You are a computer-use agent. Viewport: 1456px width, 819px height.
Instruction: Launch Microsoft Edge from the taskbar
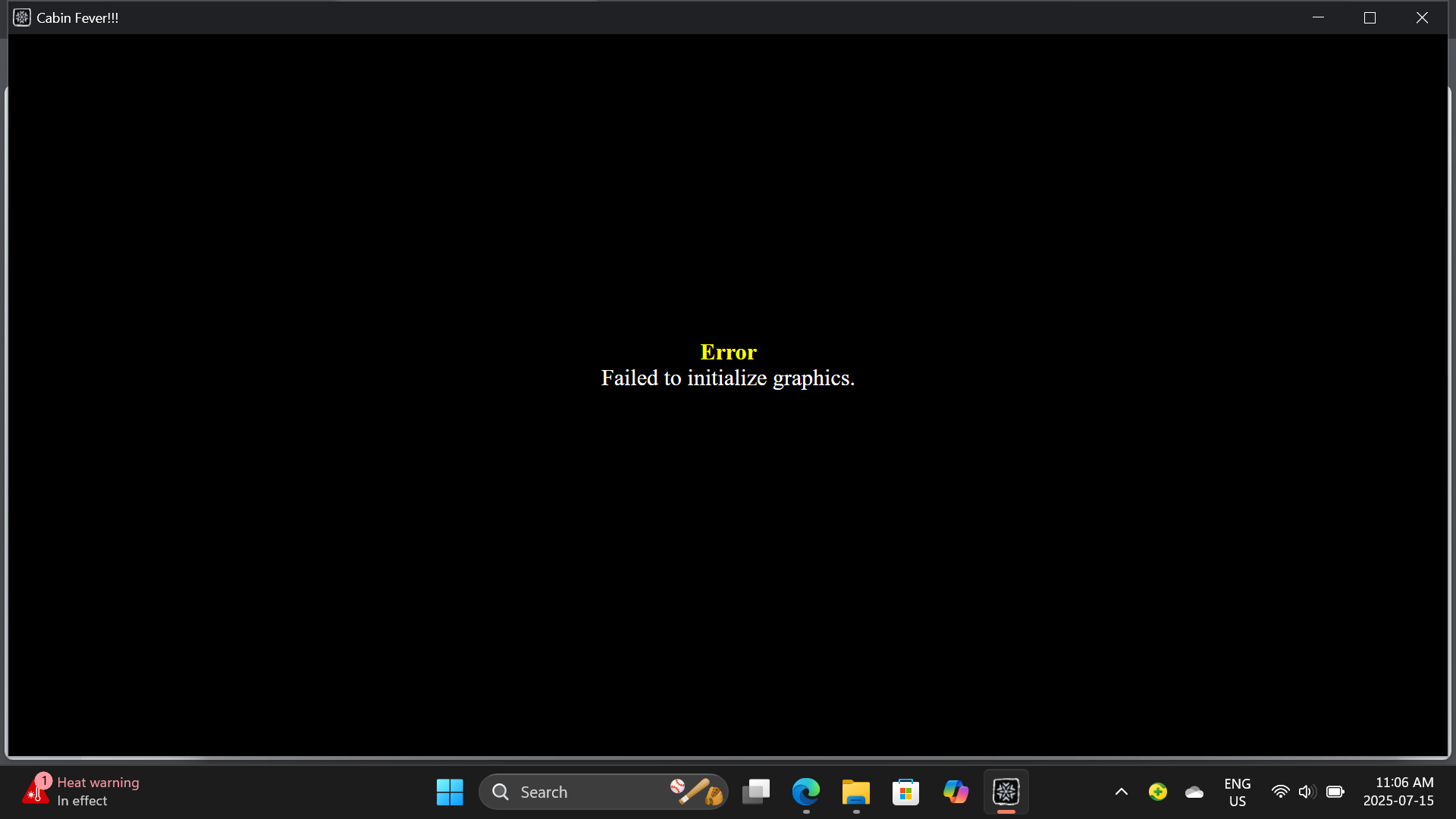[x=806, y=792]
